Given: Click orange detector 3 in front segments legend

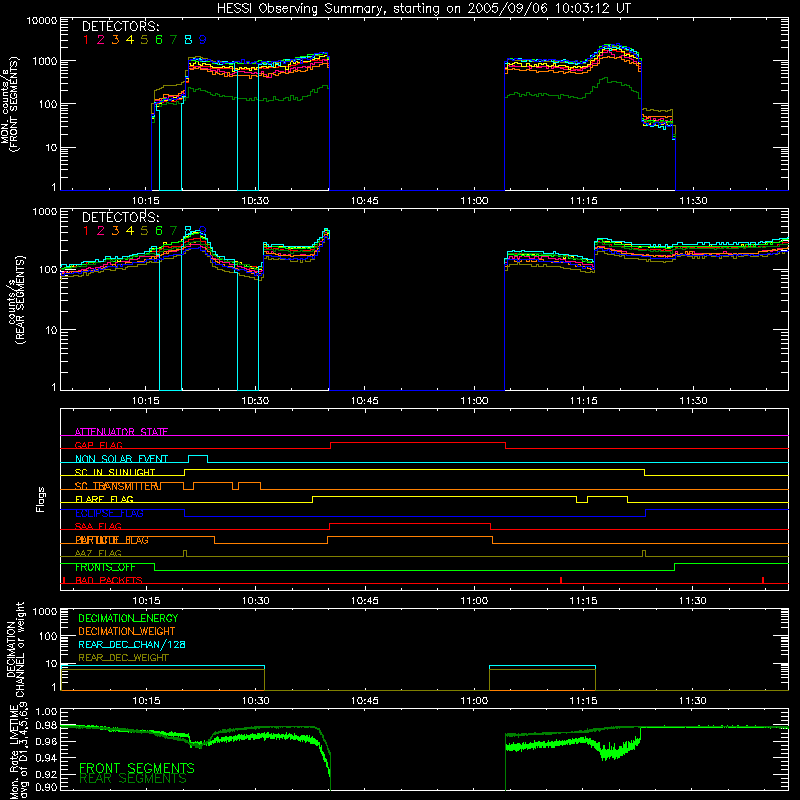Looking at the screenshot, I should 115,40.
